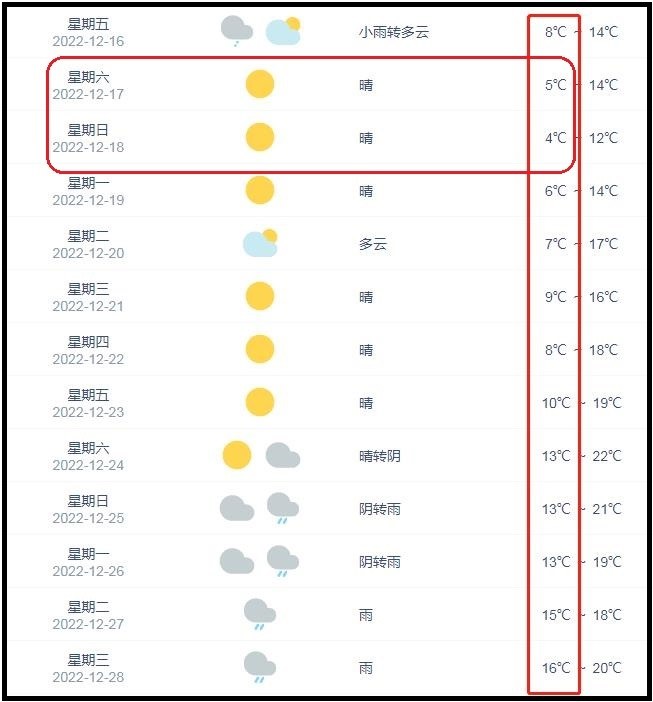Click the 4℃ low temperature for 12-18
Viewport: 653px width, 702px height.
tap(555, 138)
